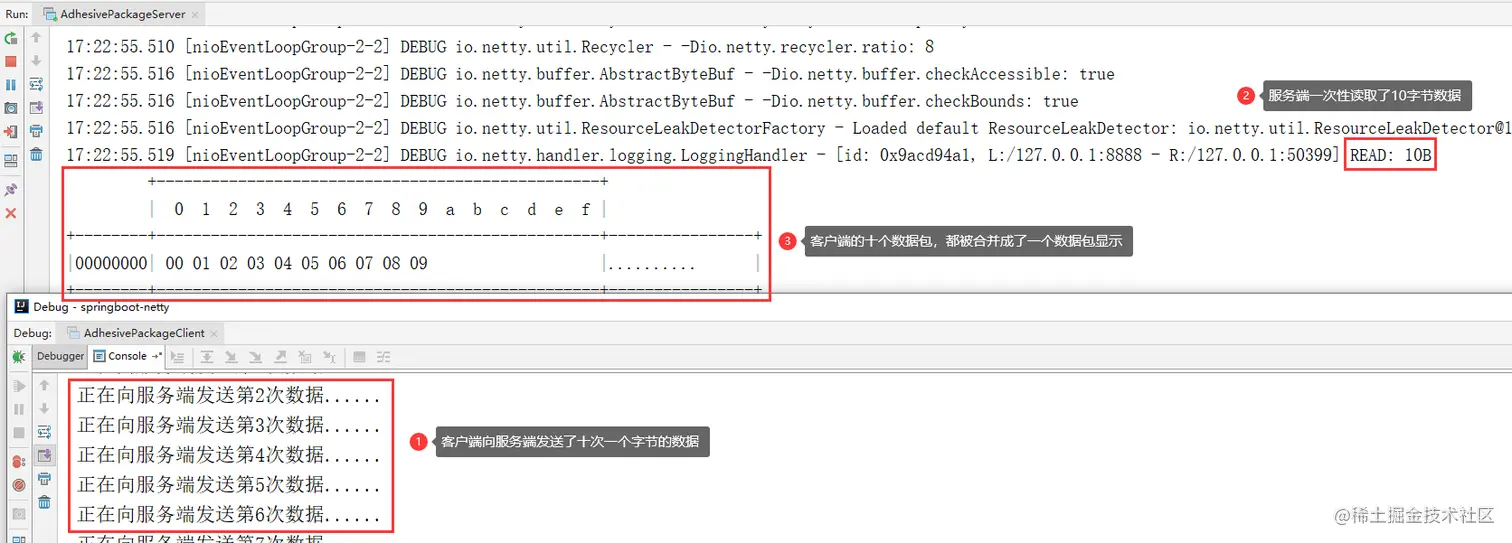The image size is (1512, 543).
Task: Switch to the Debugger tab
Action: (x=61, y=356)
